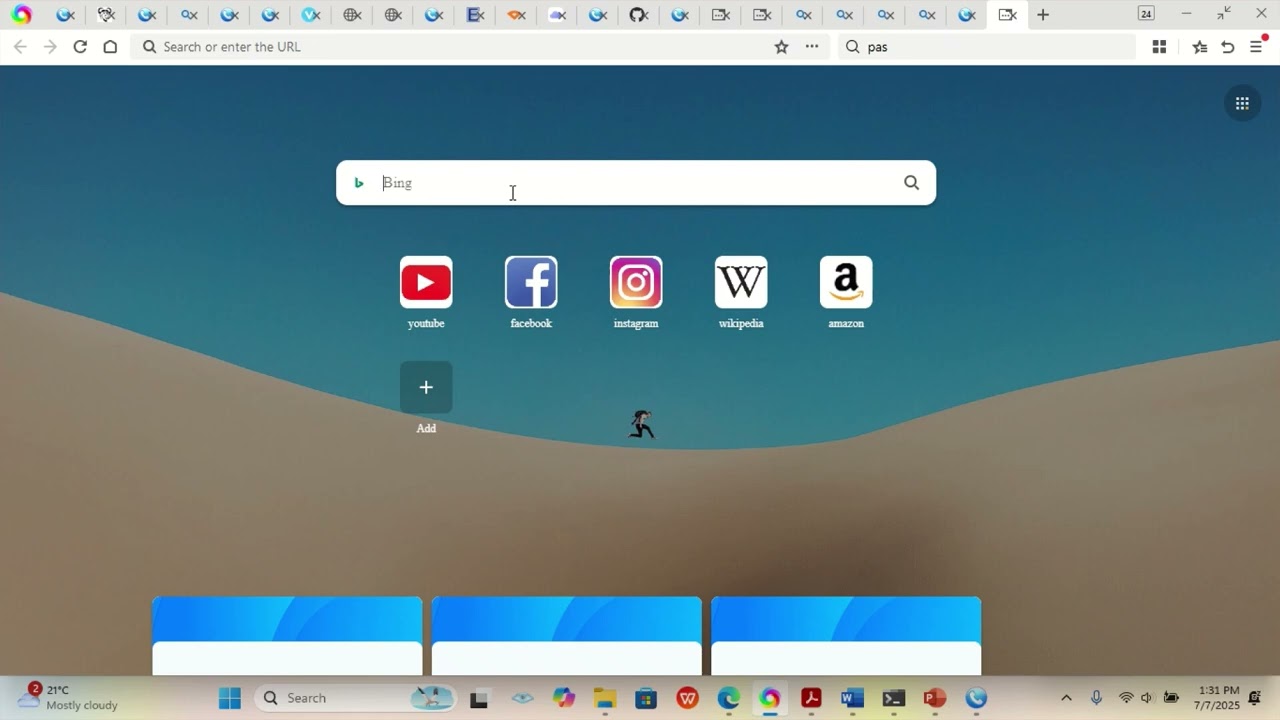This screenshot has height=720, width=1280.
Task: Open the third news card thumbnail
Action: (x=846, y=636)
